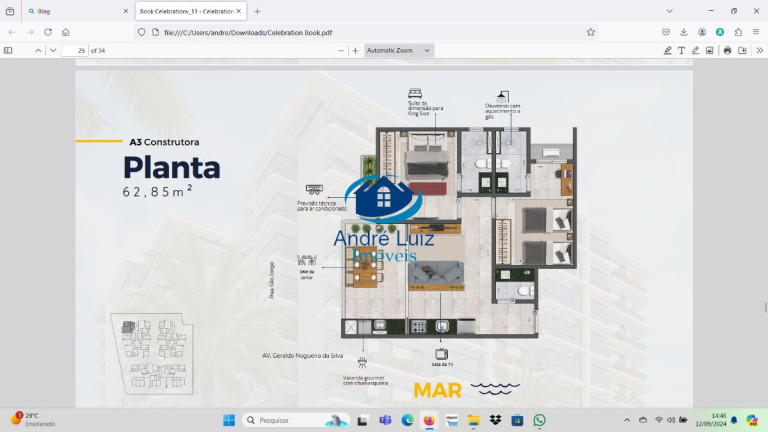Print the PDF document
This screenshot has width=768, height=432.
click(727, 50)
